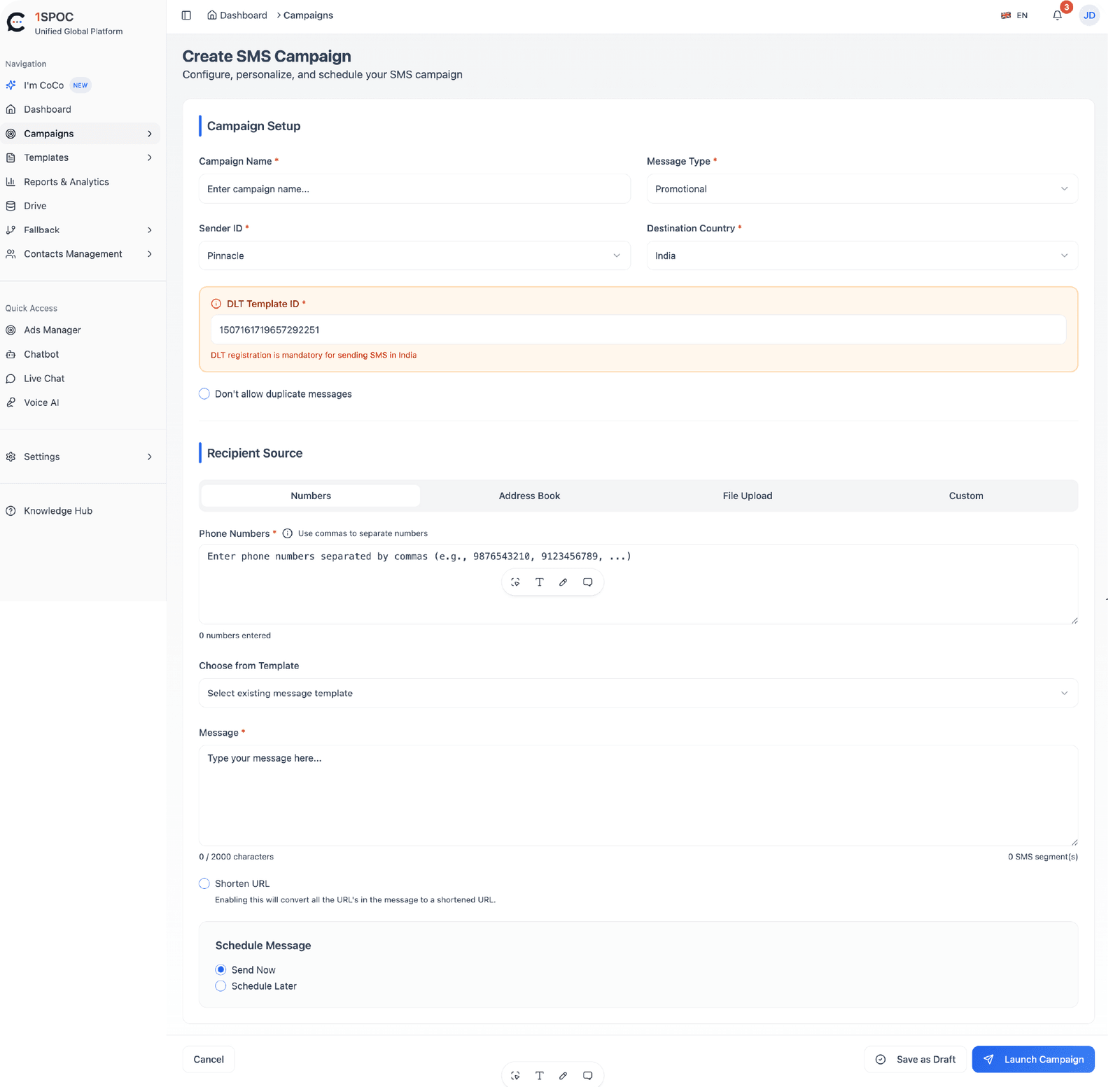Image resolution: width=1120 pixels, height=1087 pixels.
Task: Switch to the File Upload tab
Action: point(748,496)
